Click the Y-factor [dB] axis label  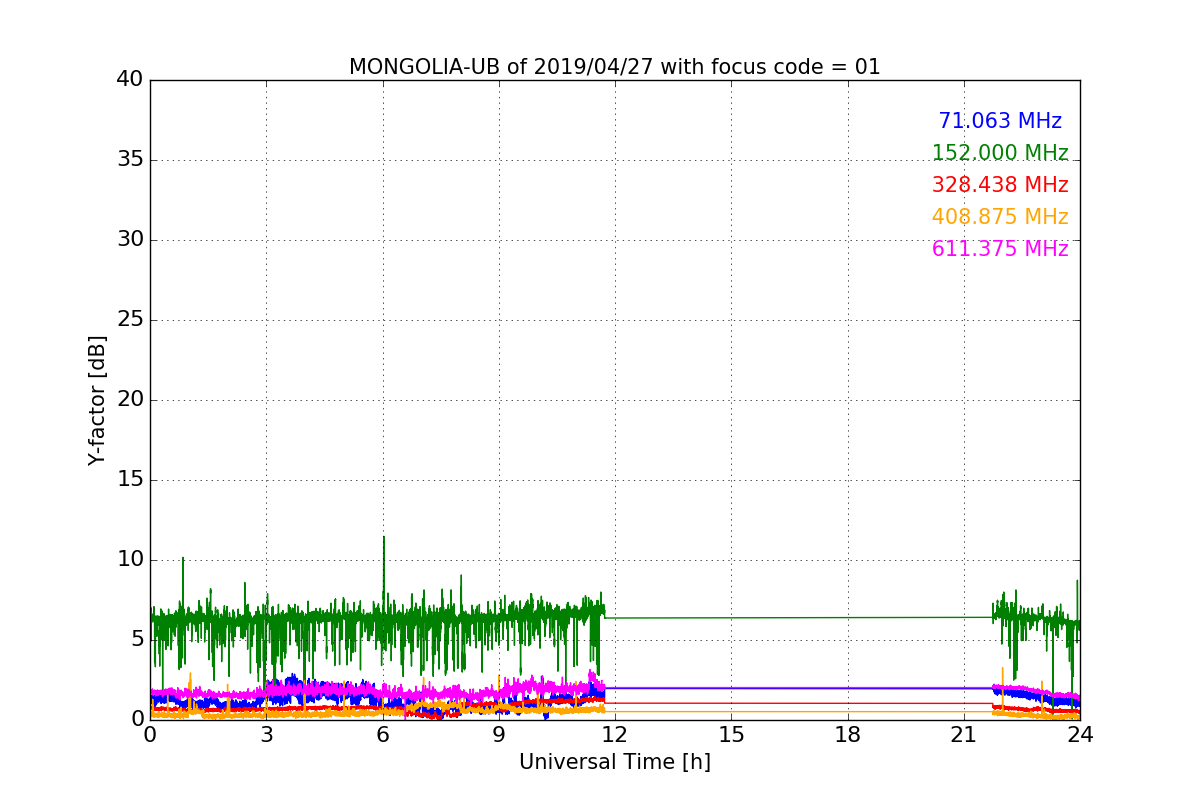pos(97,400)
